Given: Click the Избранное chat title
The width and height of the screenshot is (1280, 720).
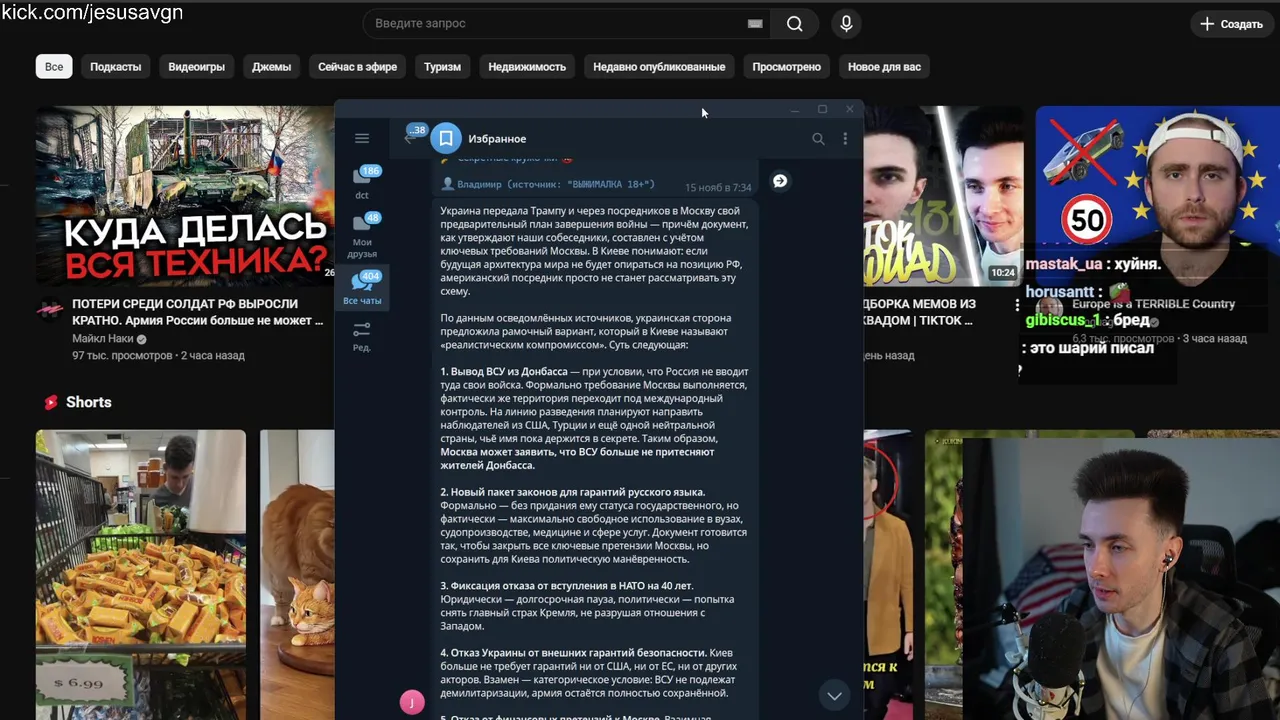Looking at the screenshot, I should pyautogui.click(x=497, y=139).
